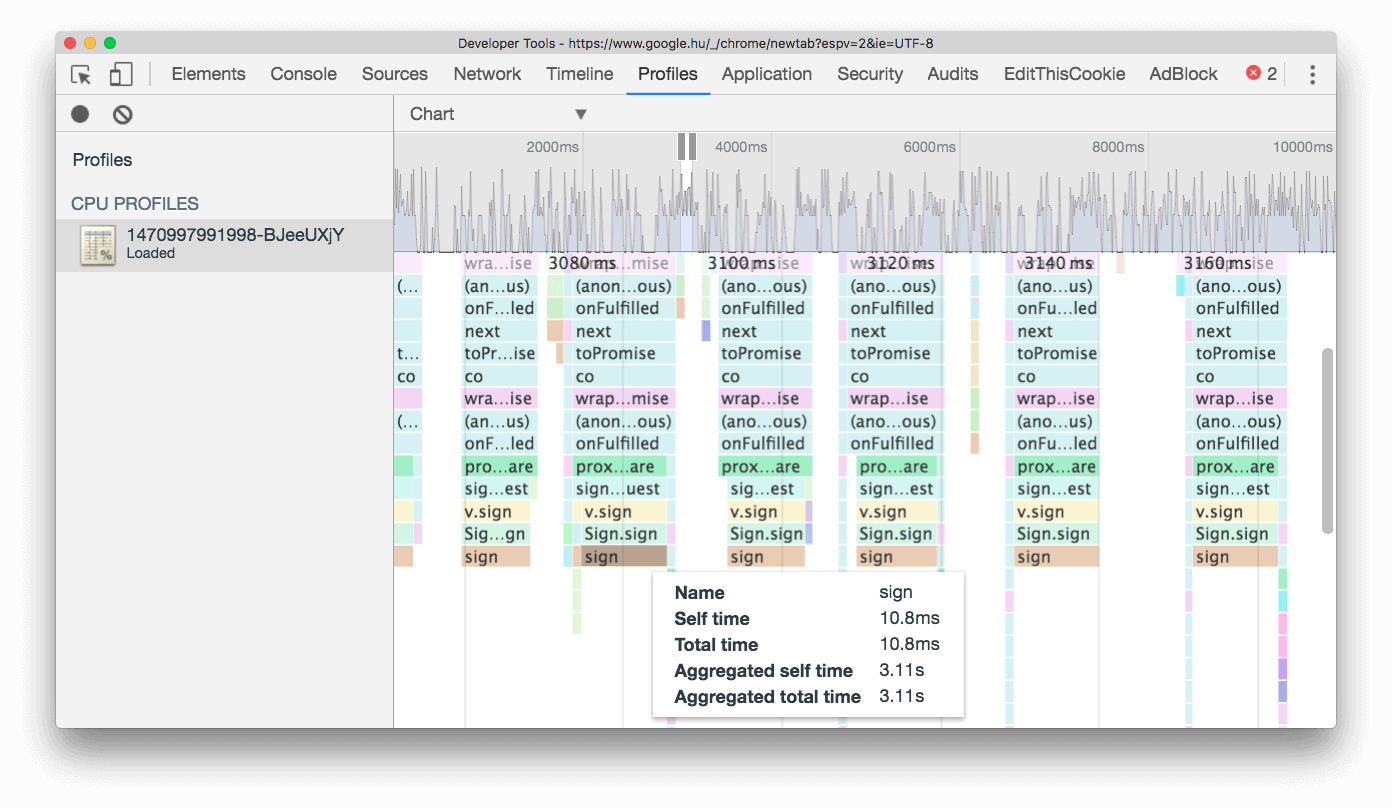This screenshot has height=808, width=1392.
Task: Toggle the device toolbar icon
Action: point(121,75)
